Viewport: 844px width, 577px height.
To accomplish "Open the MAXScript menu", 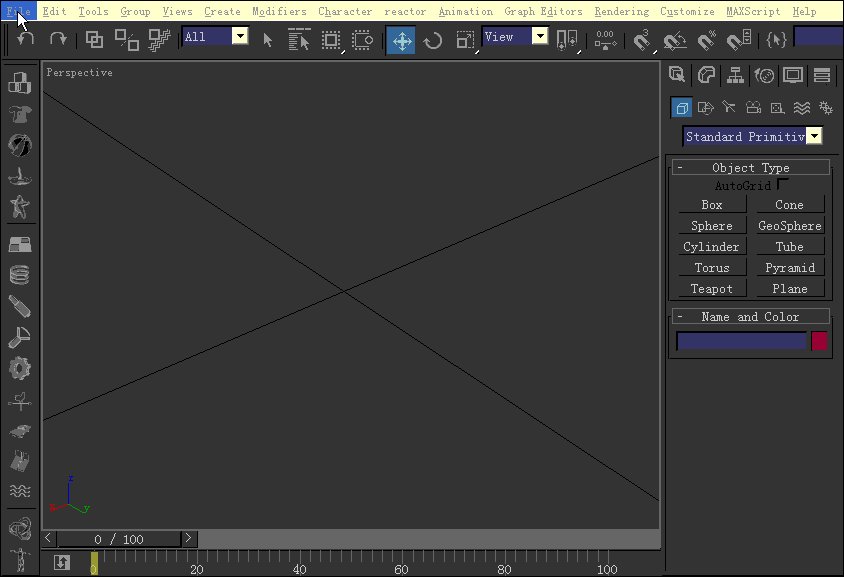I will (x=753, y=11).
